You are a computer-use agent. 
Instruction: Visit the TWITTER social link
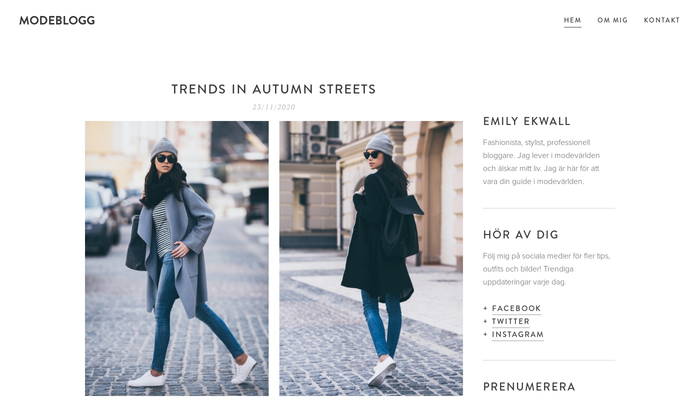pyautogui.click(x=511, y=321)
